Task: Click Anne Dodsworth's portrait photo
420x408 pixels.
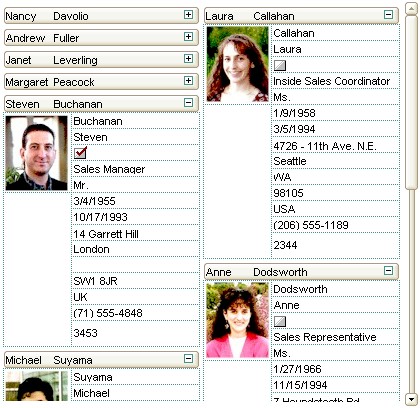Action: click(x=237, y=320)
